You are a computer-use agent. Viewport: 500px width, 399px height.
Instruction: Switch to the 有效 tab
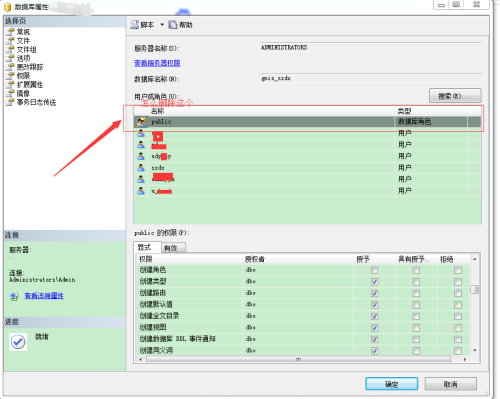tap(174, 248)
